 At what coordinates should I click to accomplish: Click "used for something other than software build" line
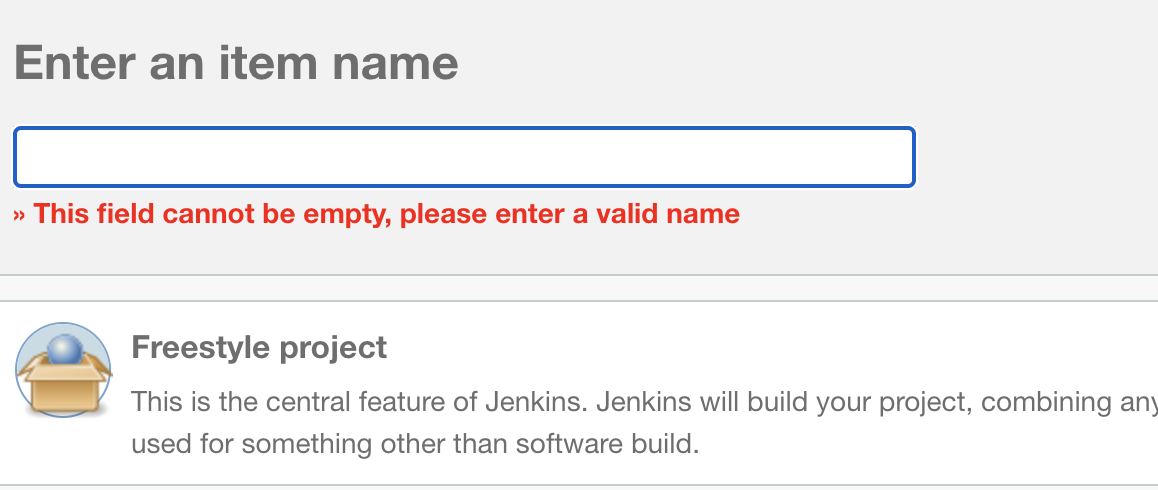coord(415,443)
